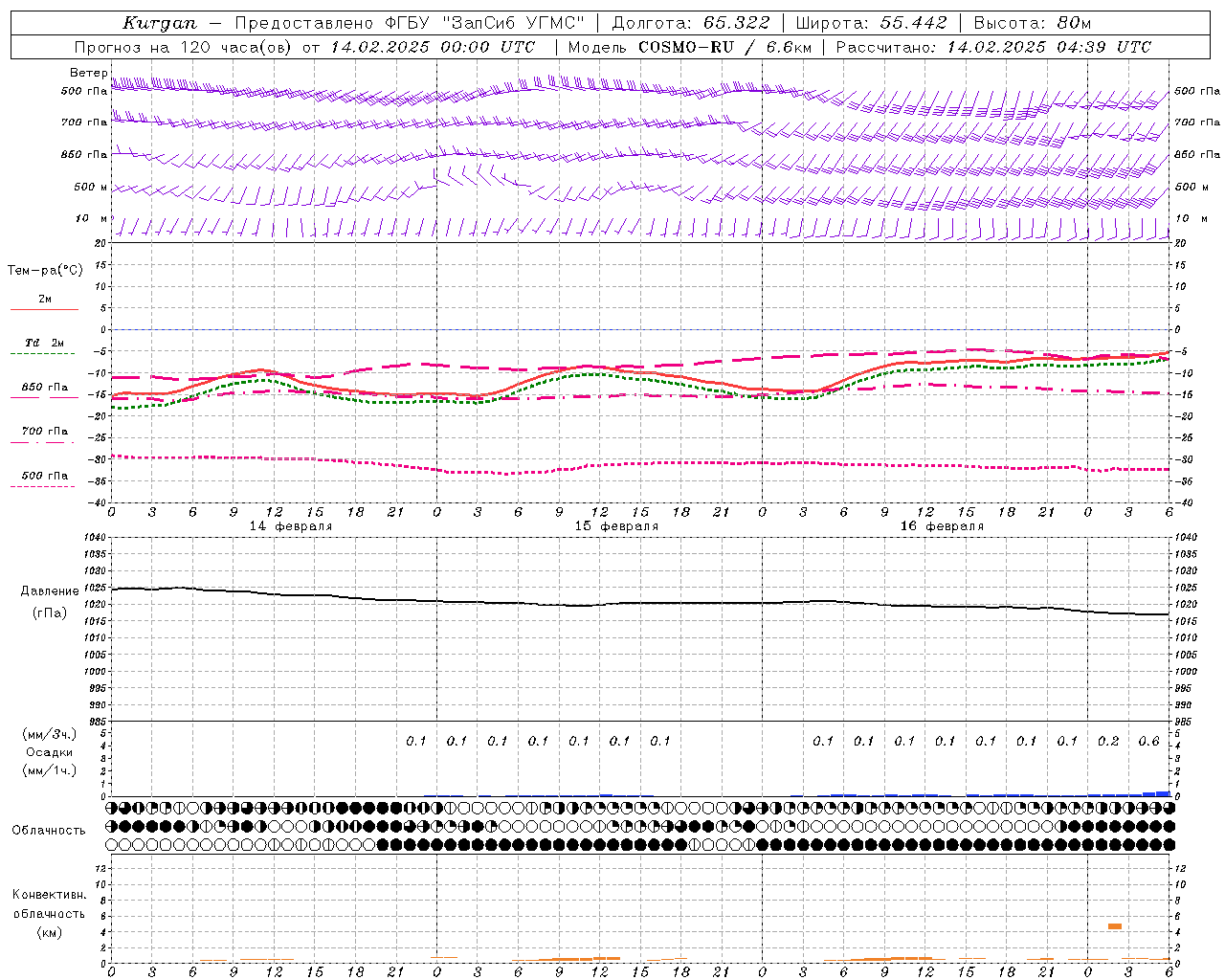
Task: Click the (км) convective height unit label
Action: (x=49, y=932)
